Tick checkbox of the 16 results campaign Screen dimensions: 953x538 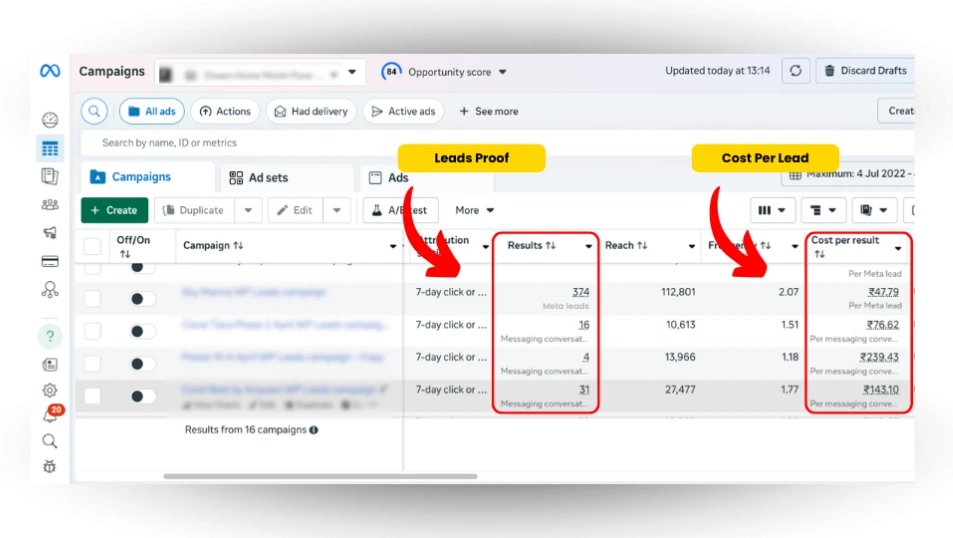coord(92,331)
